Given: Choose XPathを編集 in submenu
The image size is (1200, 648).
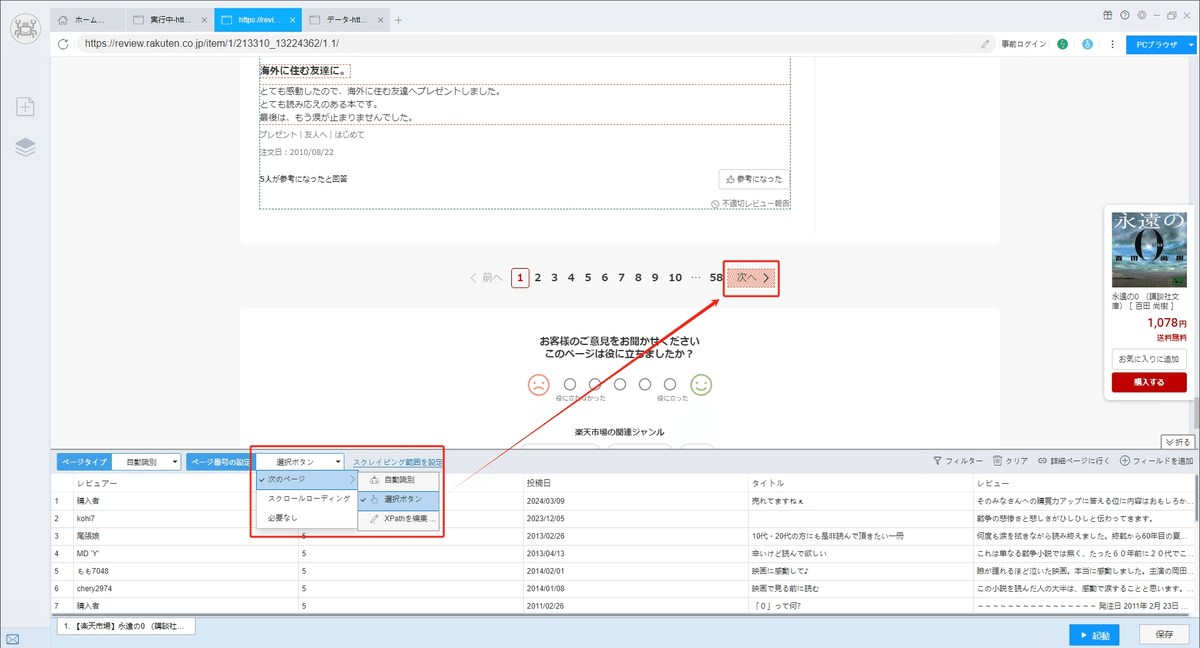Looking at the screenshot, I should (x=398, y=519).
